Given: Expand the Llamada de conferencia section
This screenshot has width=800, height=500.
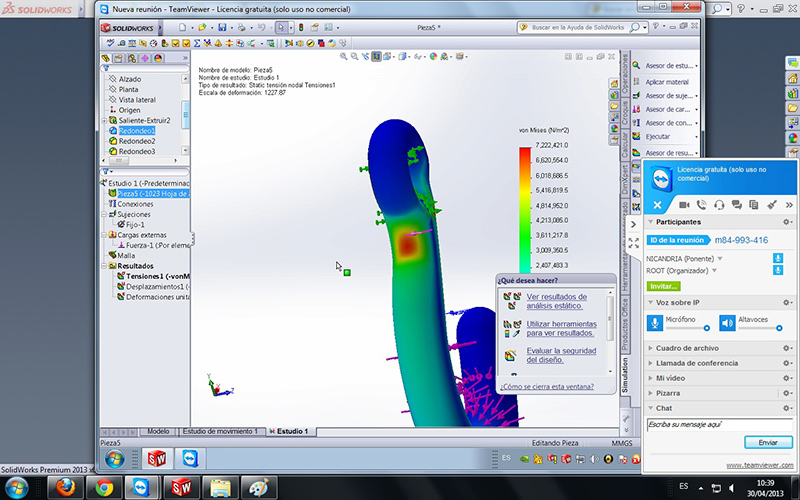Looking at the screenshot, I should coord(695,363).
